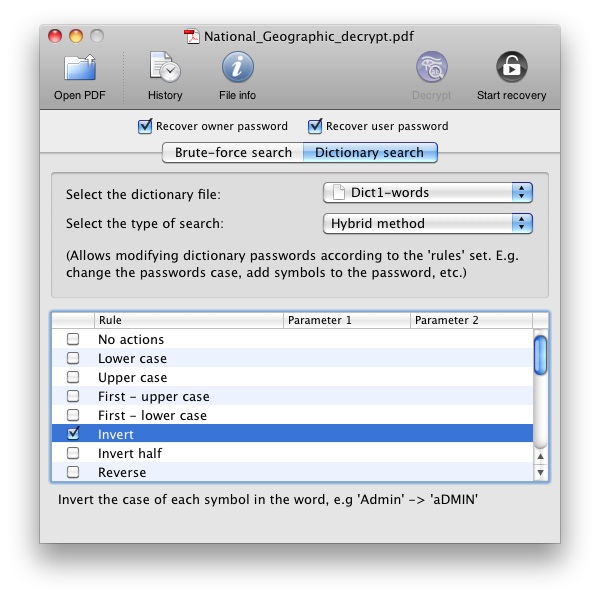Image resolution: width=600 pixels, height=598 pixels.
Task: Show File info via the toolbar icon
Action: [237, 69]
